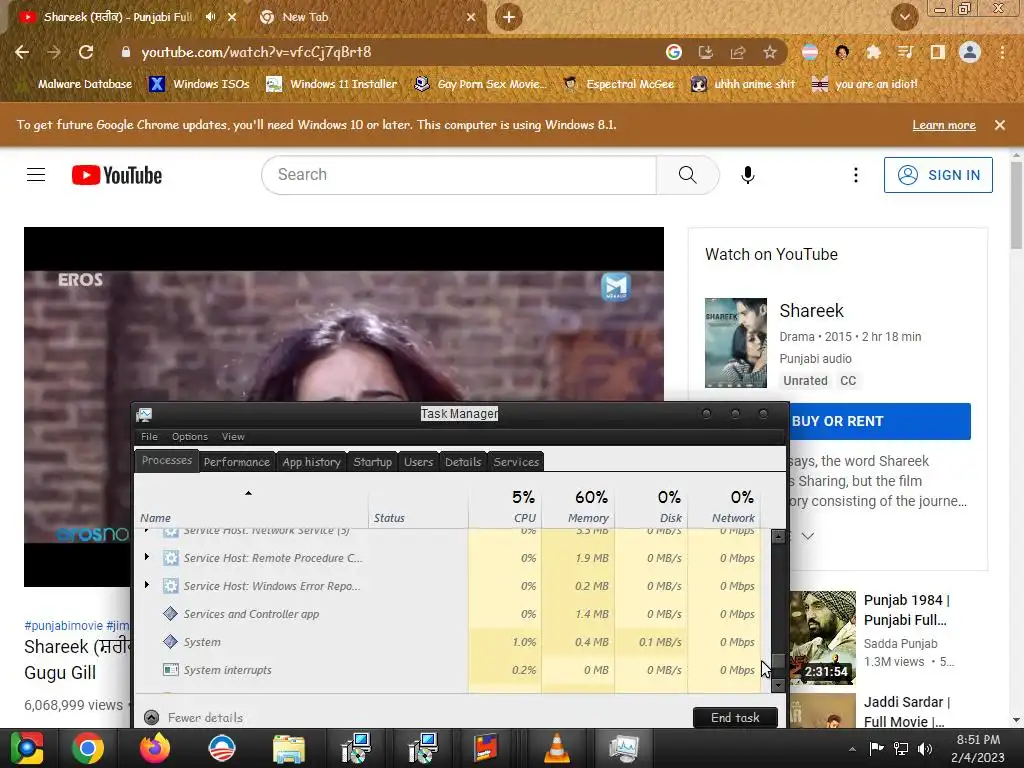Dismiss the Chrome update info banner
The image size is (1024, 768).
tap(1000, 125)
